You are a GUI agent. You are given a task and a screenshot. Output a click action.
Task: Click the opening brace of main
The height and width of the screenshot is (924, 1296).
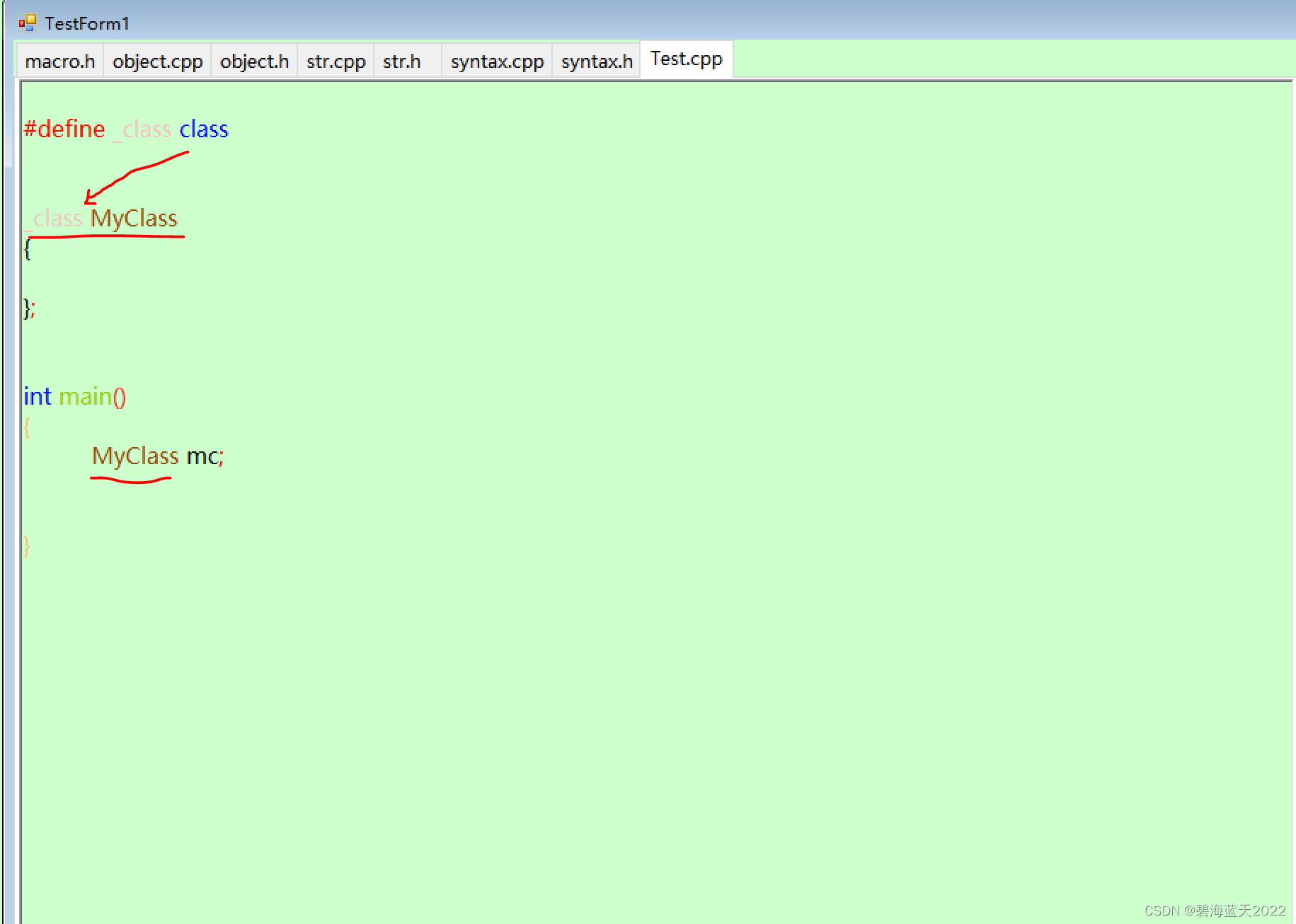[28, 427]
